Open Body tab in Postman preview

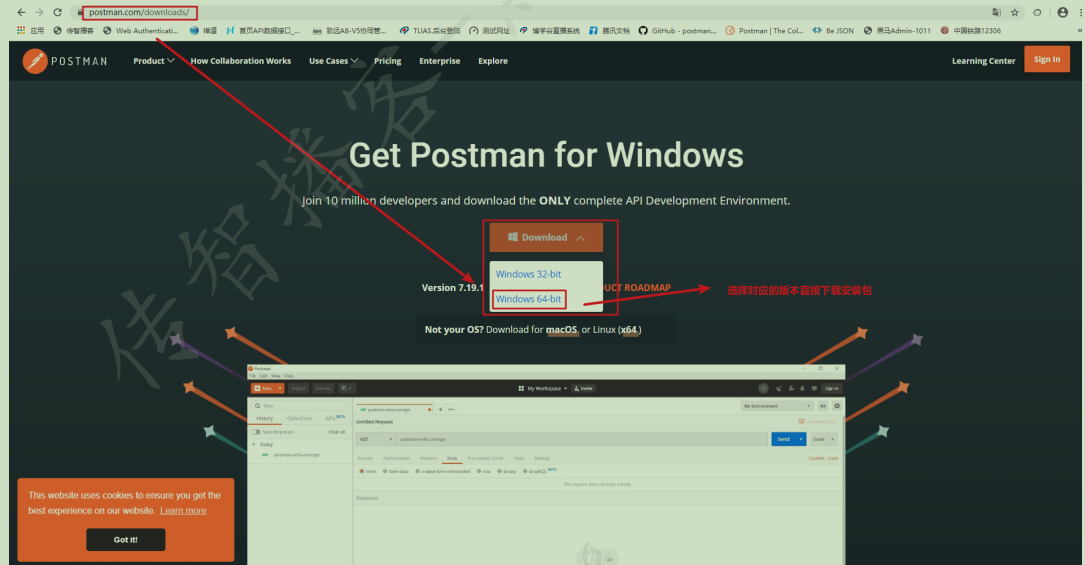pyautogui.click(x=452, y=459)
